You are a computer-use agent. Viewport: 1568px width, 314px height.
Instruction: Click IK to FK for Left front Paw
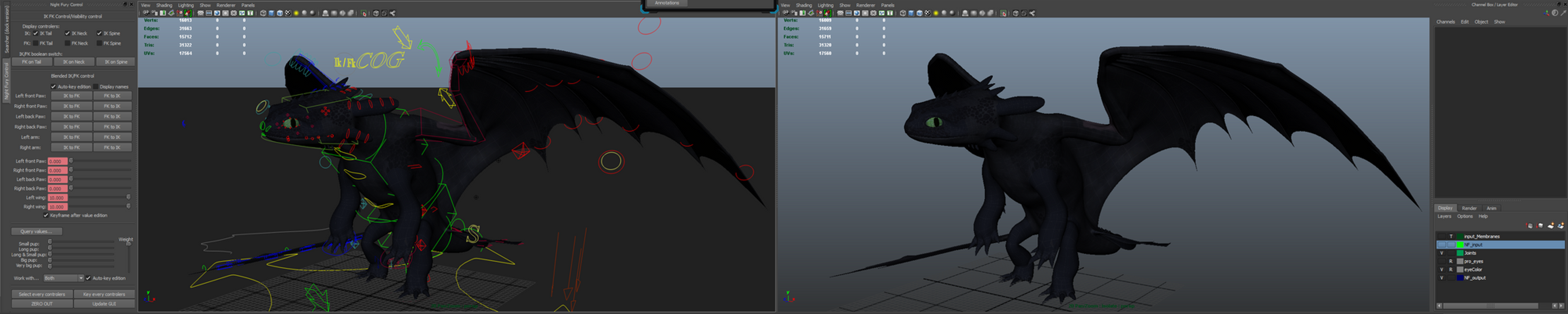71,96
